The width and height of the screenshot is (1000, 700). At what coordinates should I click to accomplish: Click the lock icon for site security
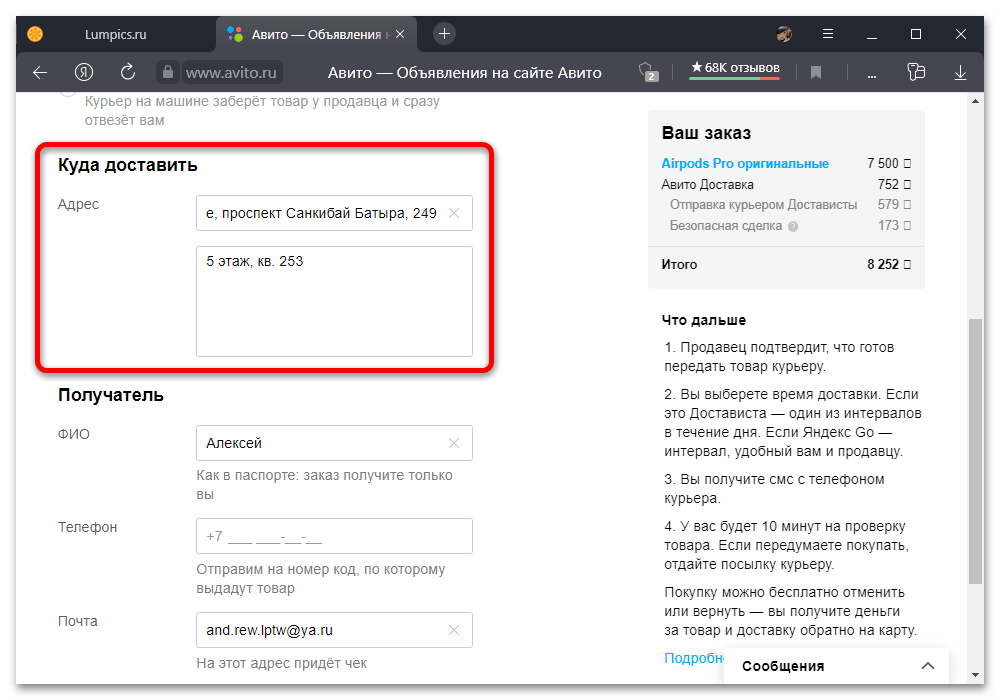coord(168,72)
